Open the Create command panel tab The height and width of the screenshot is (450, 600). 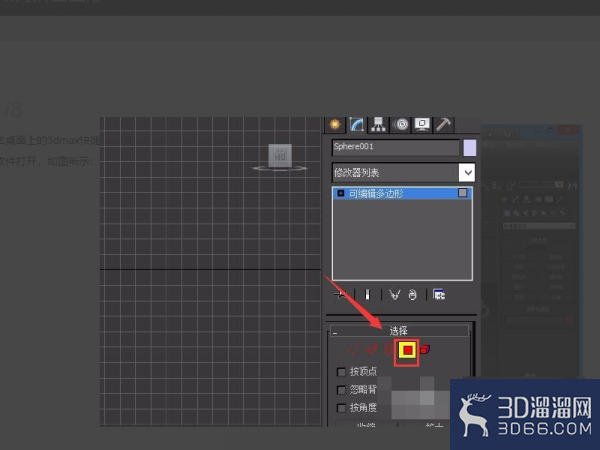[x=335, y=125]
